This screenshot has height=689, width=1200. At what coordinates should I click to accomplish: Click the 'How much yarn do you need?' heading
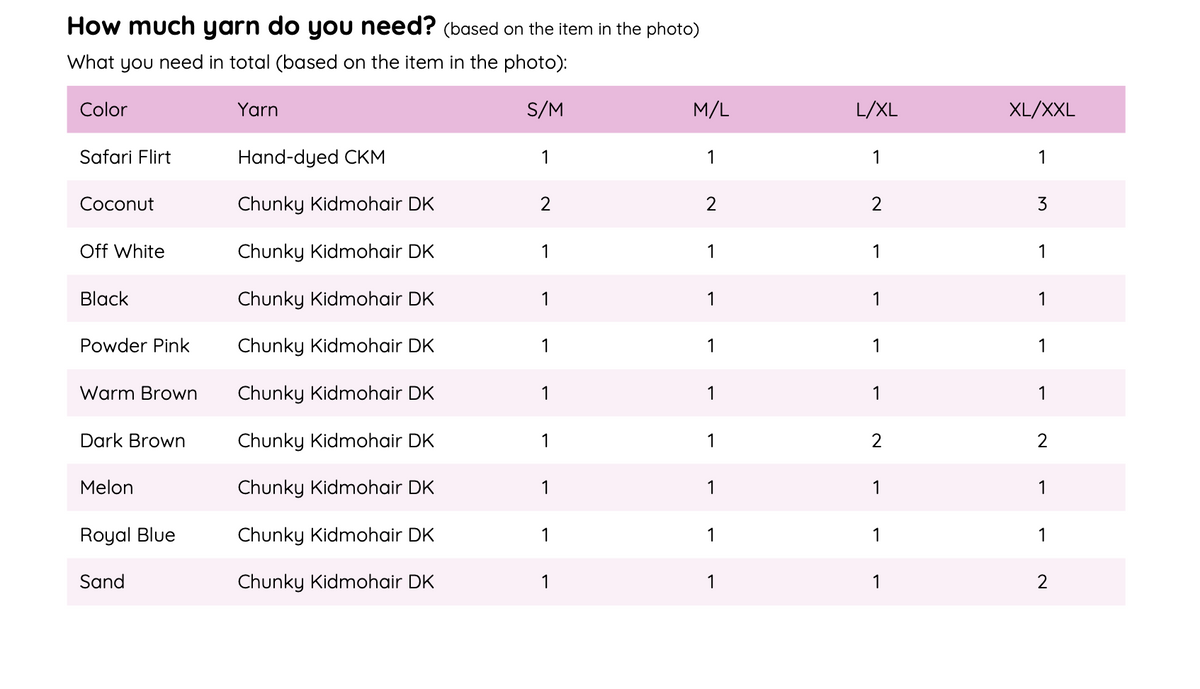[x=253, y=26]
